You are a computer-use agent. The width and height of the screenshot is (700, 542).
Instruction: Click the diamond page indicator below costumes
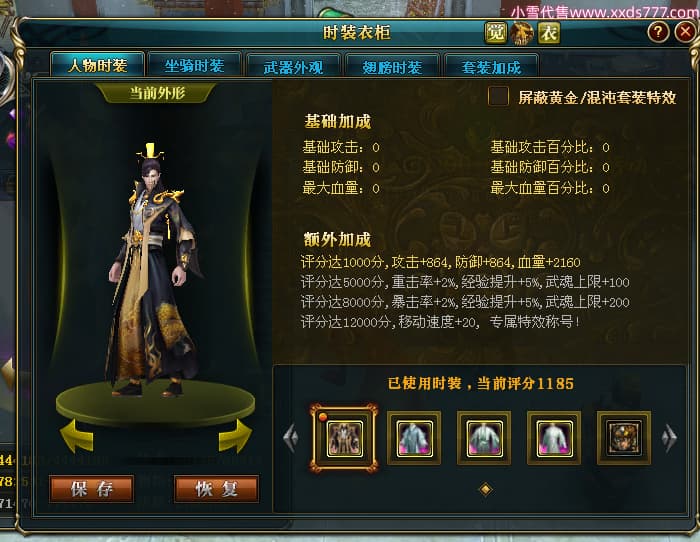pyautogui.click(x=485, y=489)
